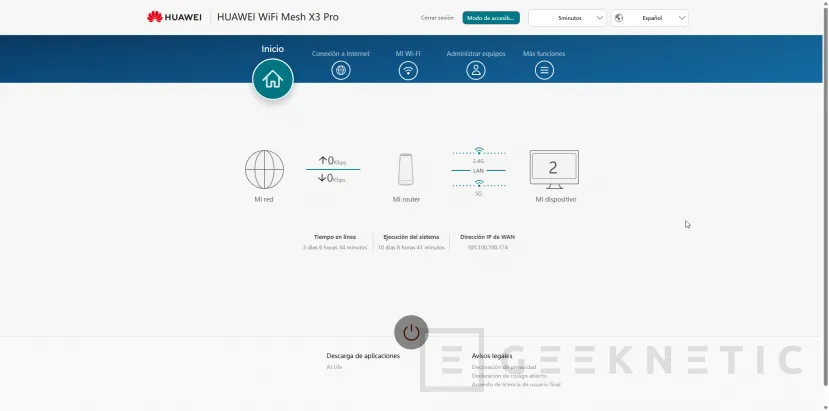
Task: Click the Mi router label
Action: (406, 199)
